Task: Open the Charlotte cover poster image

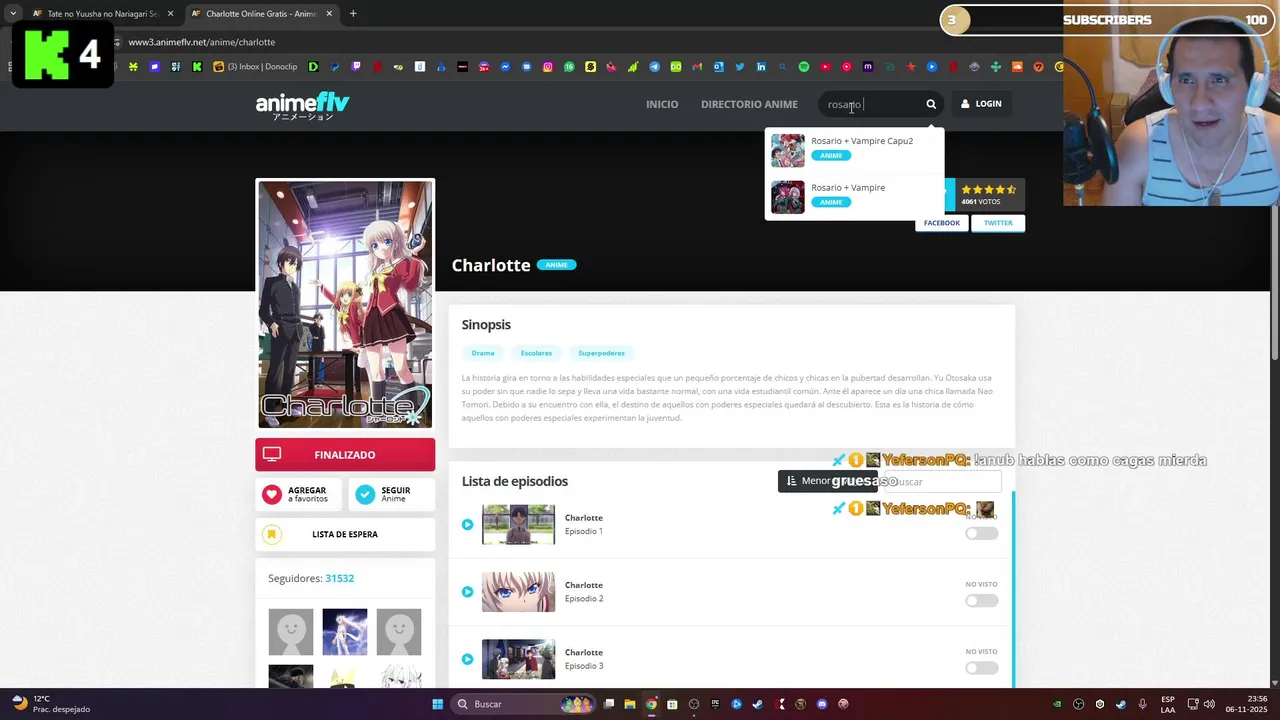Action: pyautogui.click(x=345, y=304)
